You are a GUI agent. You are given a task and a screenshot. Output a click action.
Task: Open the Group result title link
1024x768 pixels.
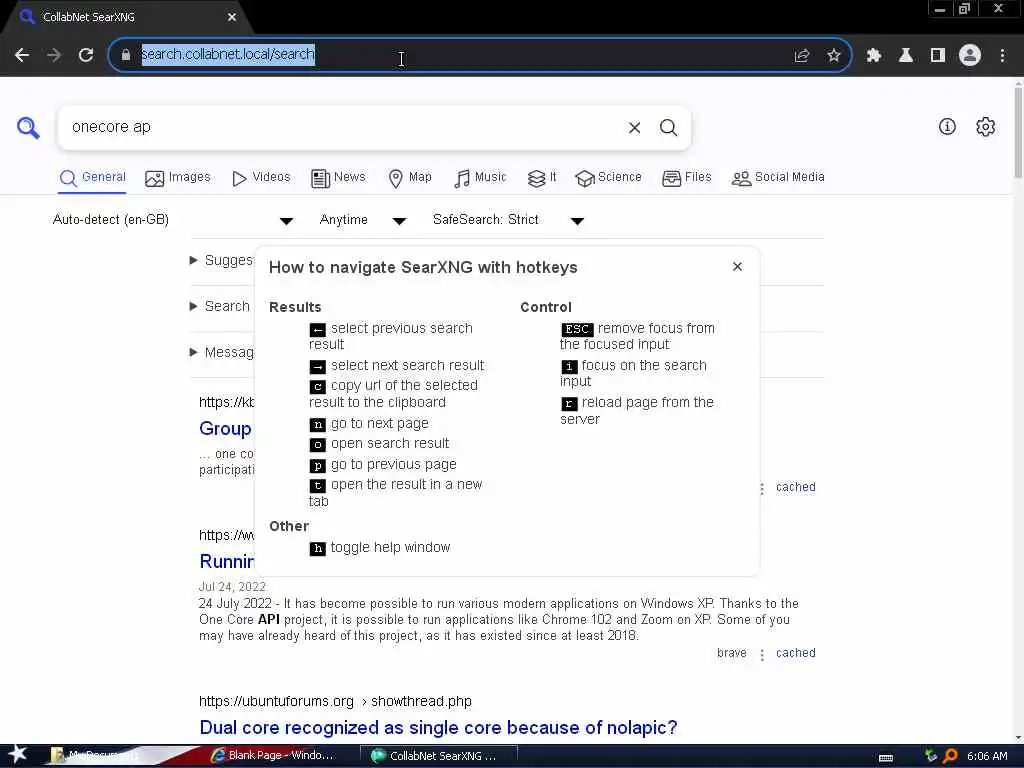tap(225, 428)
